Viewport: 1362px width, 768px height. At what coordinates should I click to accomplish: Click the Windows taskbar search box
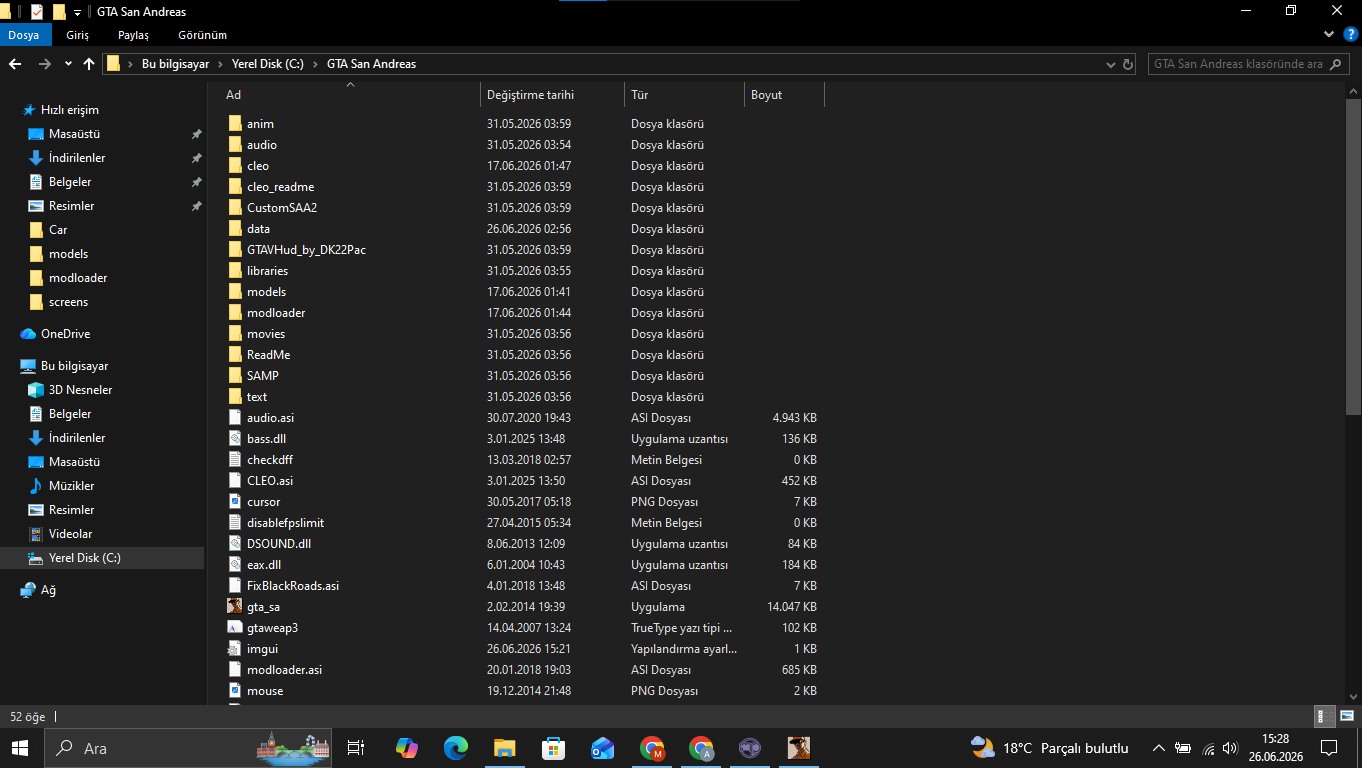coord(187,748)
